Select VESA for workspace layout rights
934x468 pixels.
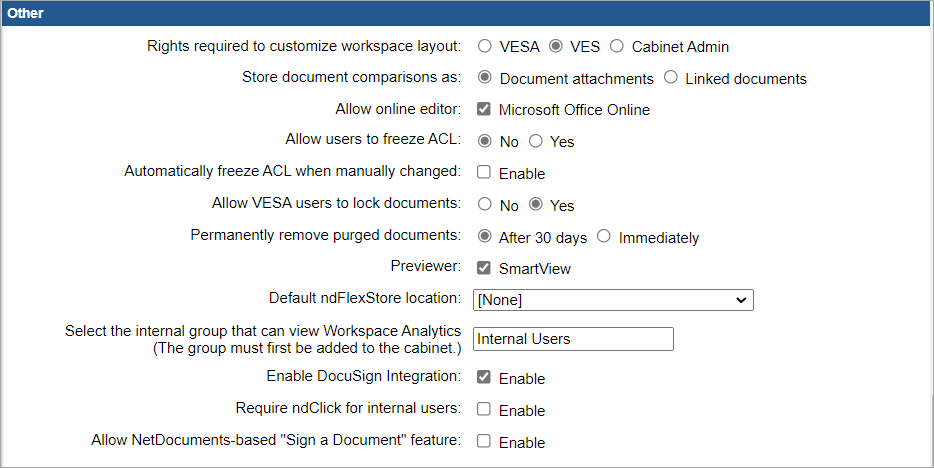pos(485,46)
